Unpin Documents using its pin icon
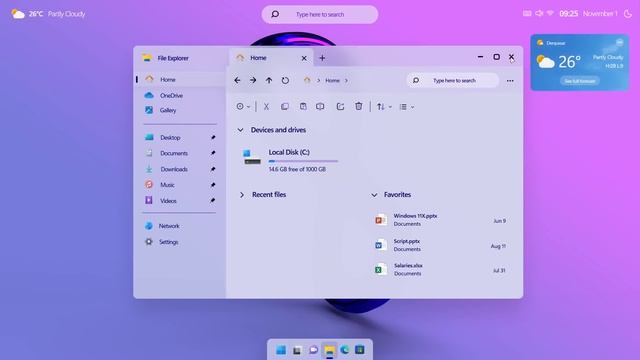 click(213, 153)
